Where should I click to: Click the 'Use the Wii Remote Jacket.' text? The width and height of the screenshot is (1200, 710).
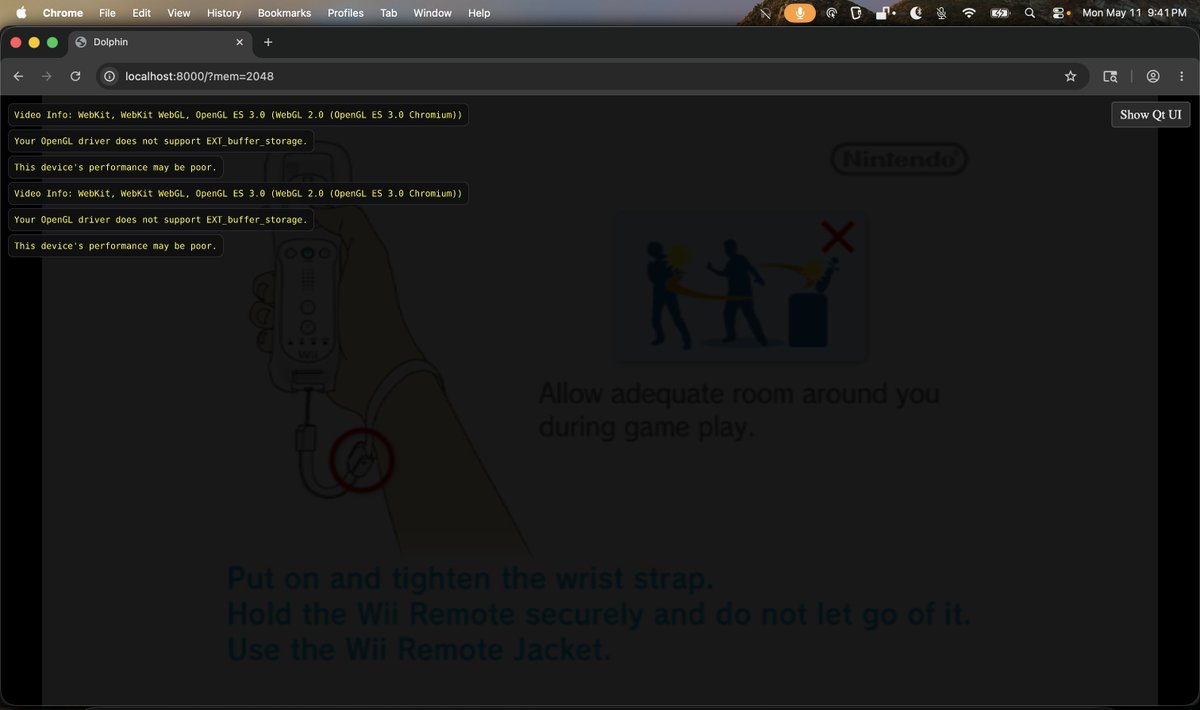coord(418,650)
